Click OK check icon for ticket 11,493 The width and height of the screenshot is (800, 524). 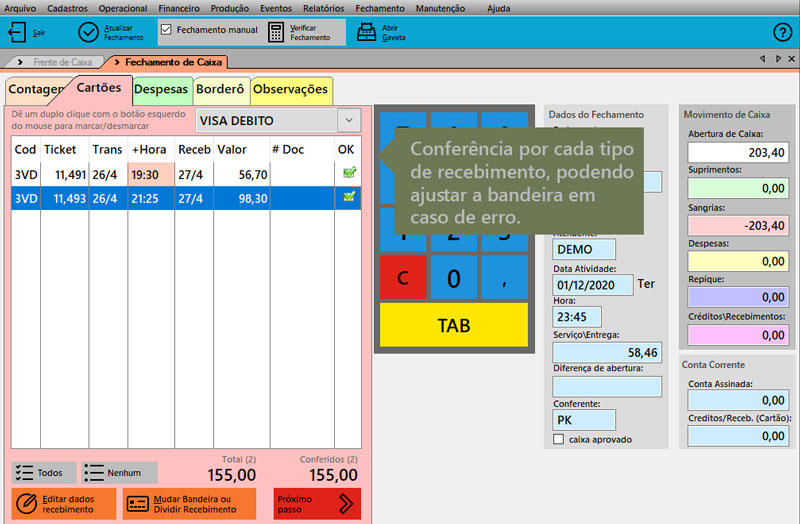349,196
